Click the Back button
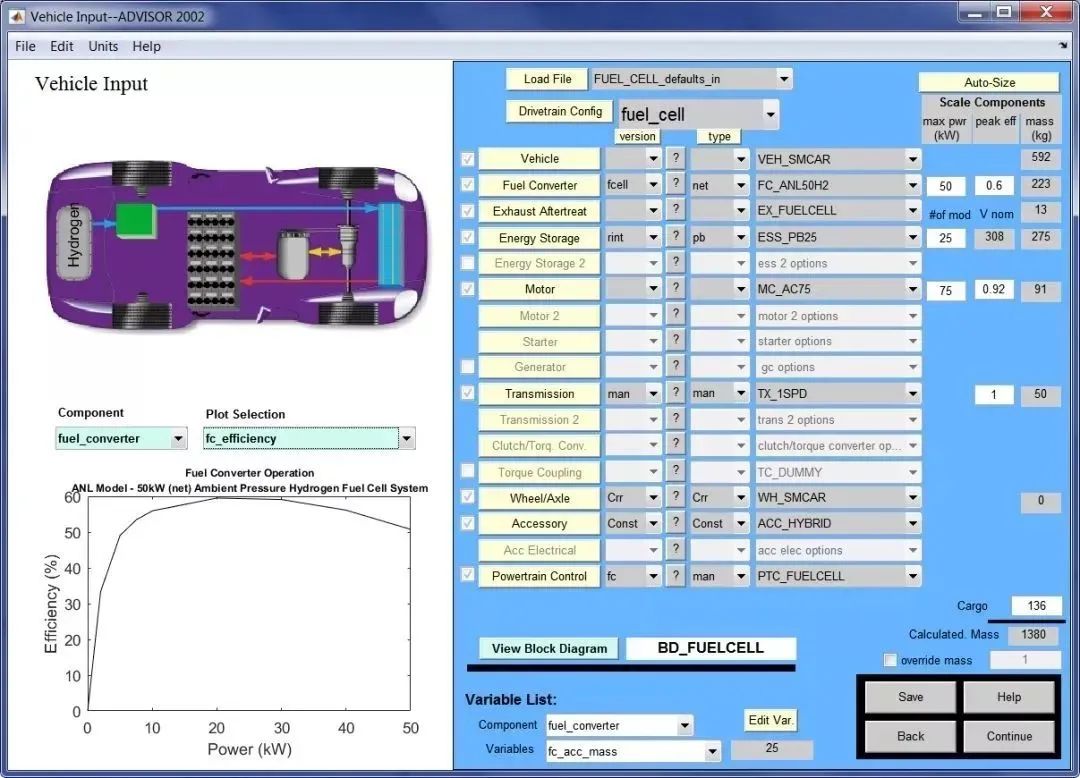Viewport: 1080px width, 778px height. [911, 736]
